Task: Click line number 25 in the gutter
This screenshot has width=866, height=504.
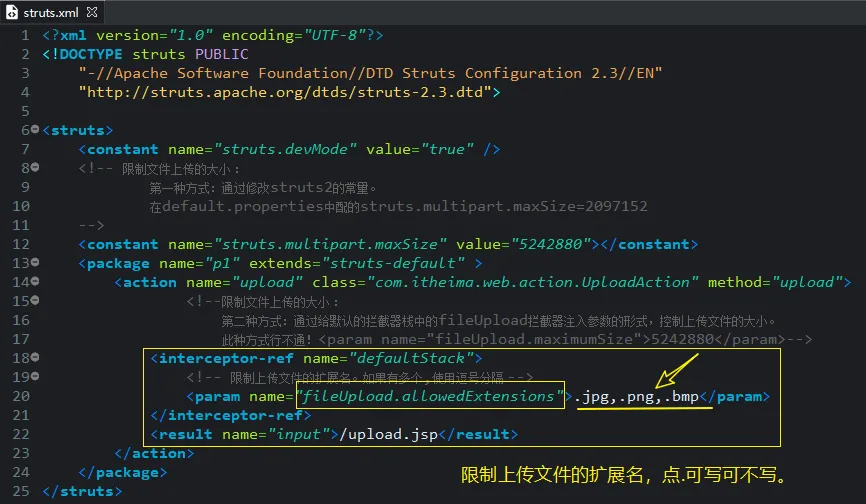Action: (x=21, y=491)
